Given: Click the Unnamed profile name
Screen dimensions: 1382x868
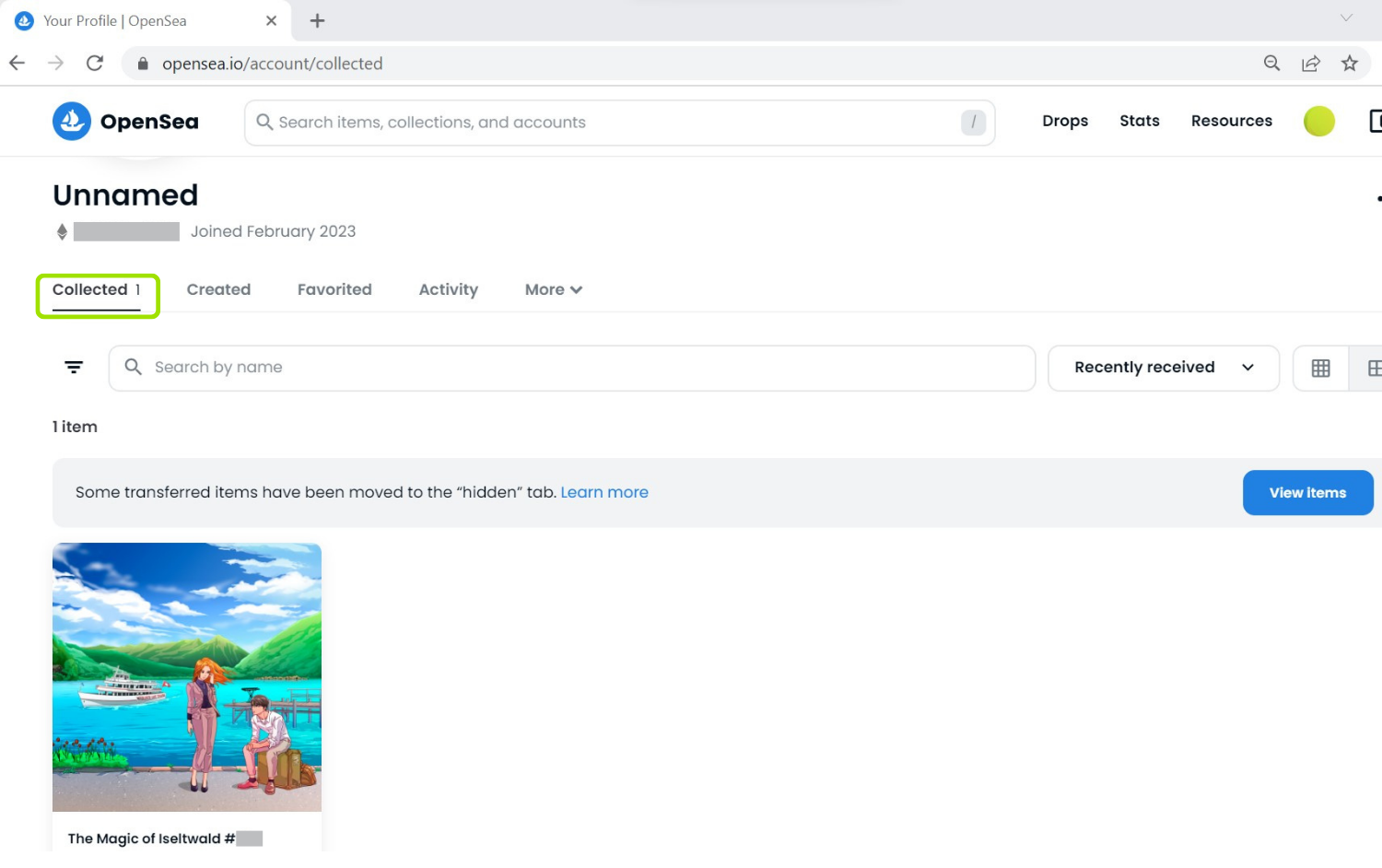Looking at the screenshot, I should [x=125, y=195].
